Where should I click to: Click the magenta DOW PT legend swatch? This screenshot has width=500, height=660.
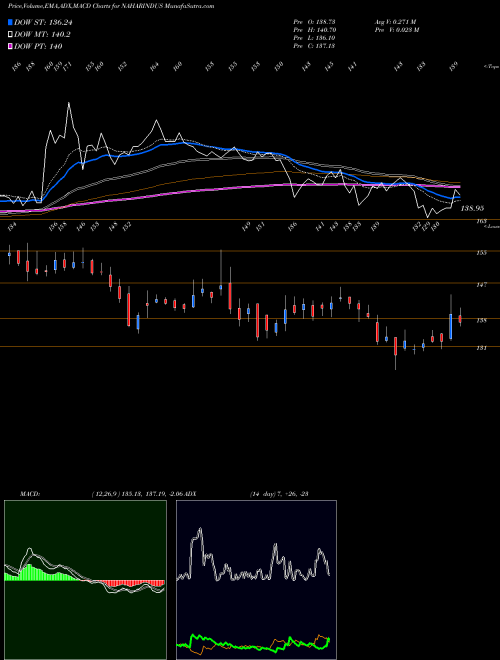[x=10, y=46]
